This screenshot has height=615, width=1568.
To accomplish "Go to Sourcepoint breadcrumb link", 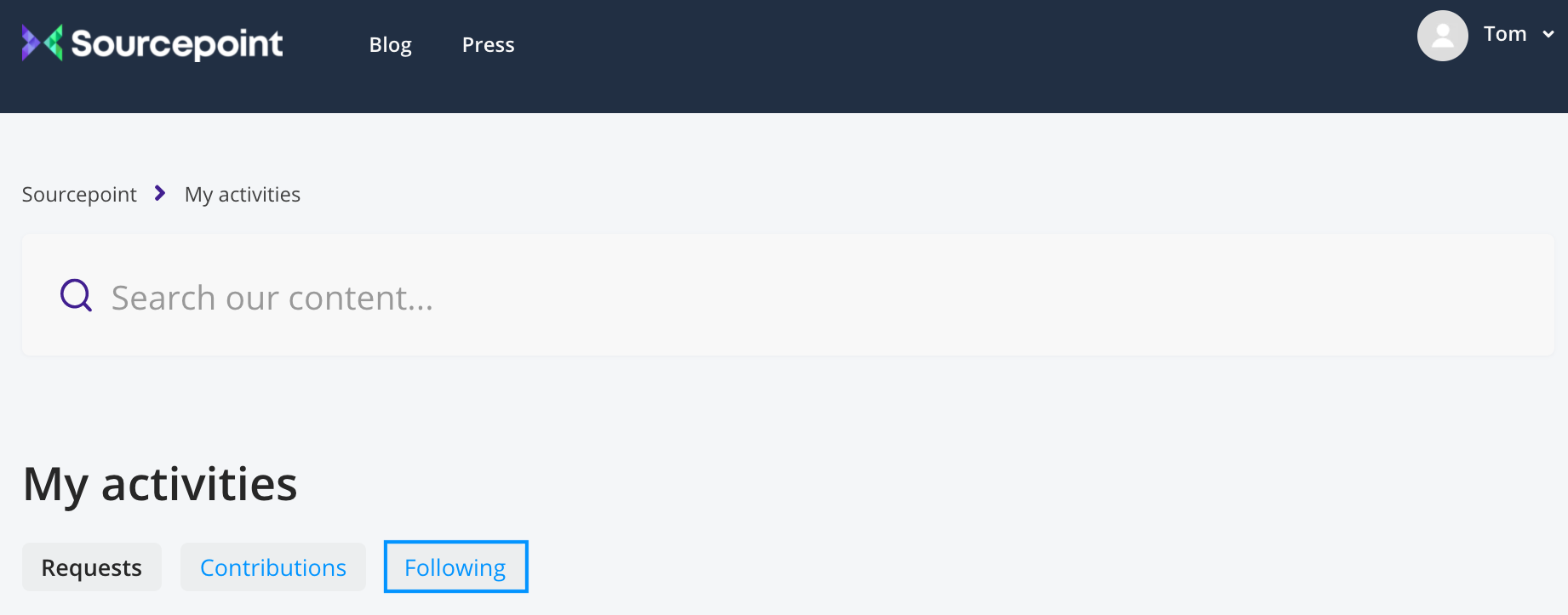I will [79, 195].
